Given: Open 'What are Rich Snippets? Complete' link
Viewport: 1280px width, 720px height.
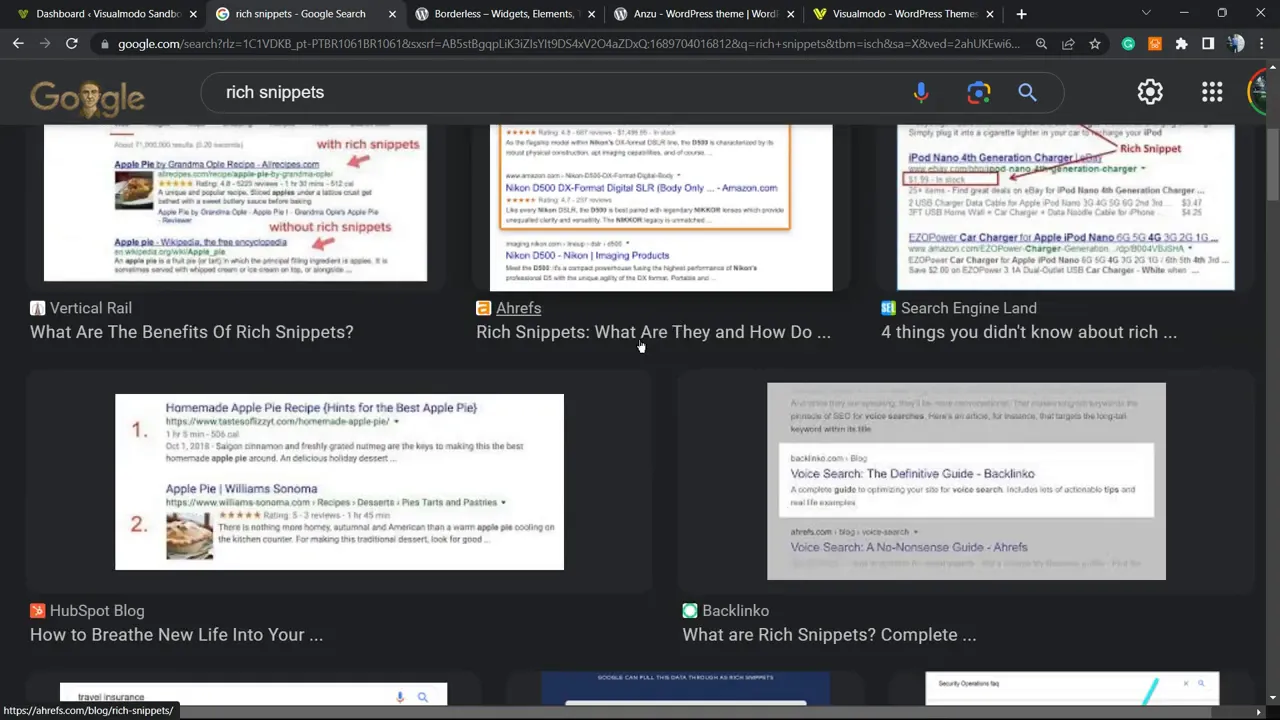Looking at the screenshot, I should pos(829,635).
